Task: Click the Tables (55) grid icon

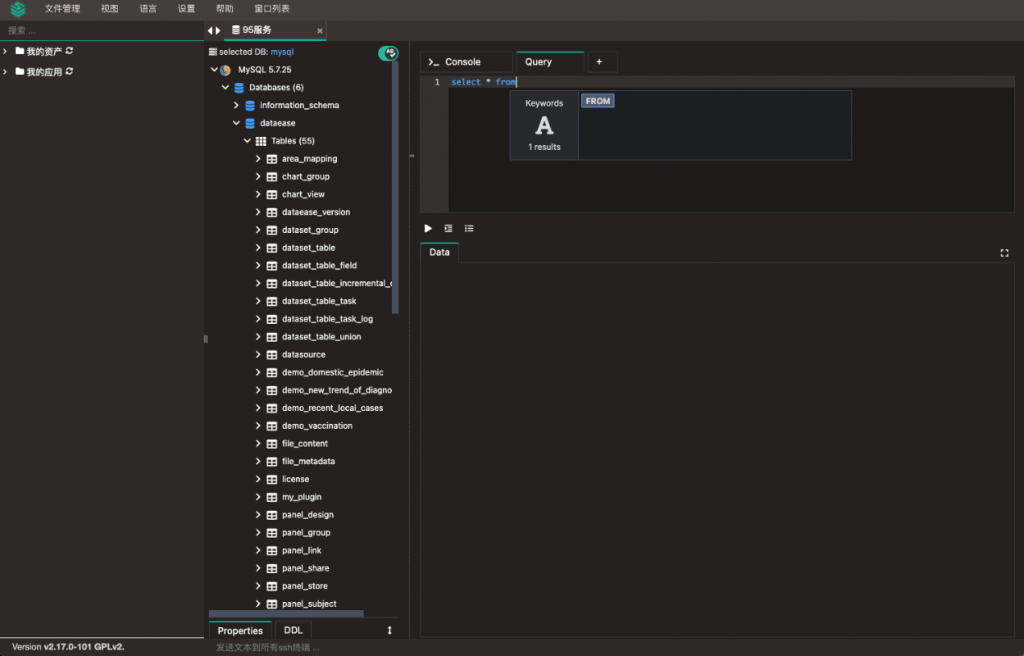Action: coord(261,141)
